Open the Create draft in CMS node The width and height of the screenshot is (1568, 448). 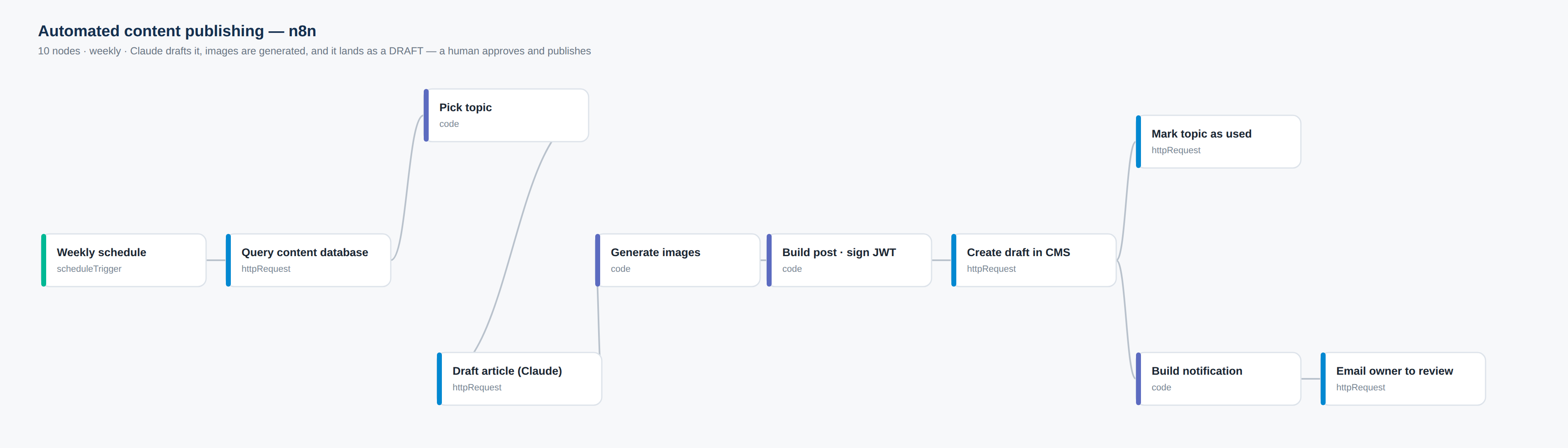click(x=1033, y=260)
